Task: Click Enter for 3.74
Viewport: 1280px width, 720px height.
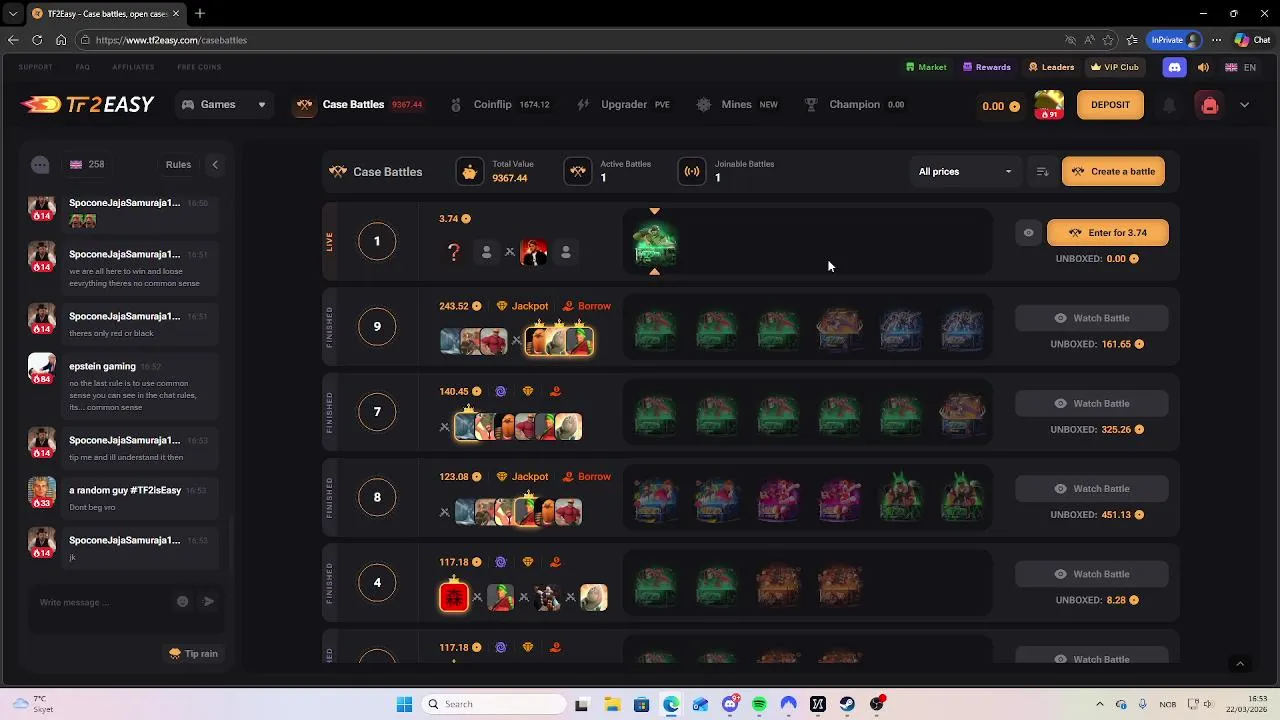Action: point(1107,233)
